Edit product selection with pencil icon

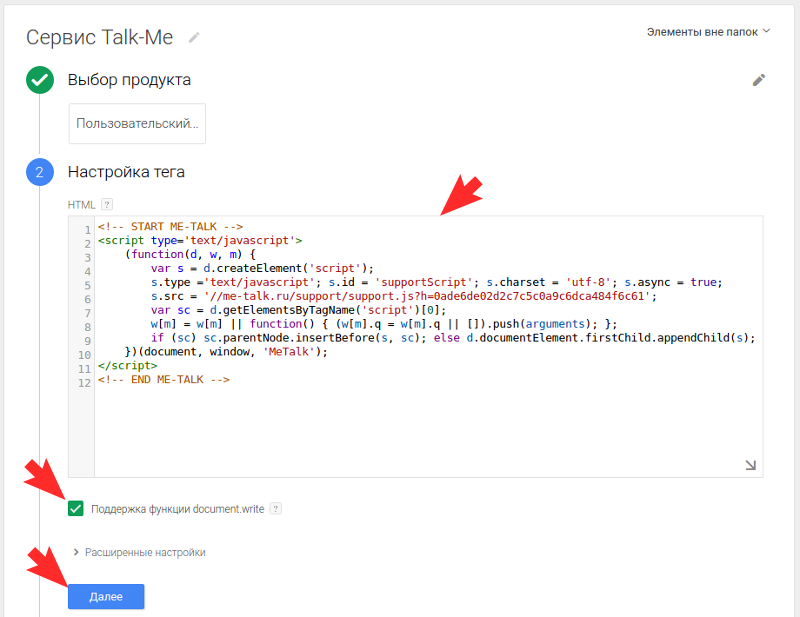click(x=759, y=80)
